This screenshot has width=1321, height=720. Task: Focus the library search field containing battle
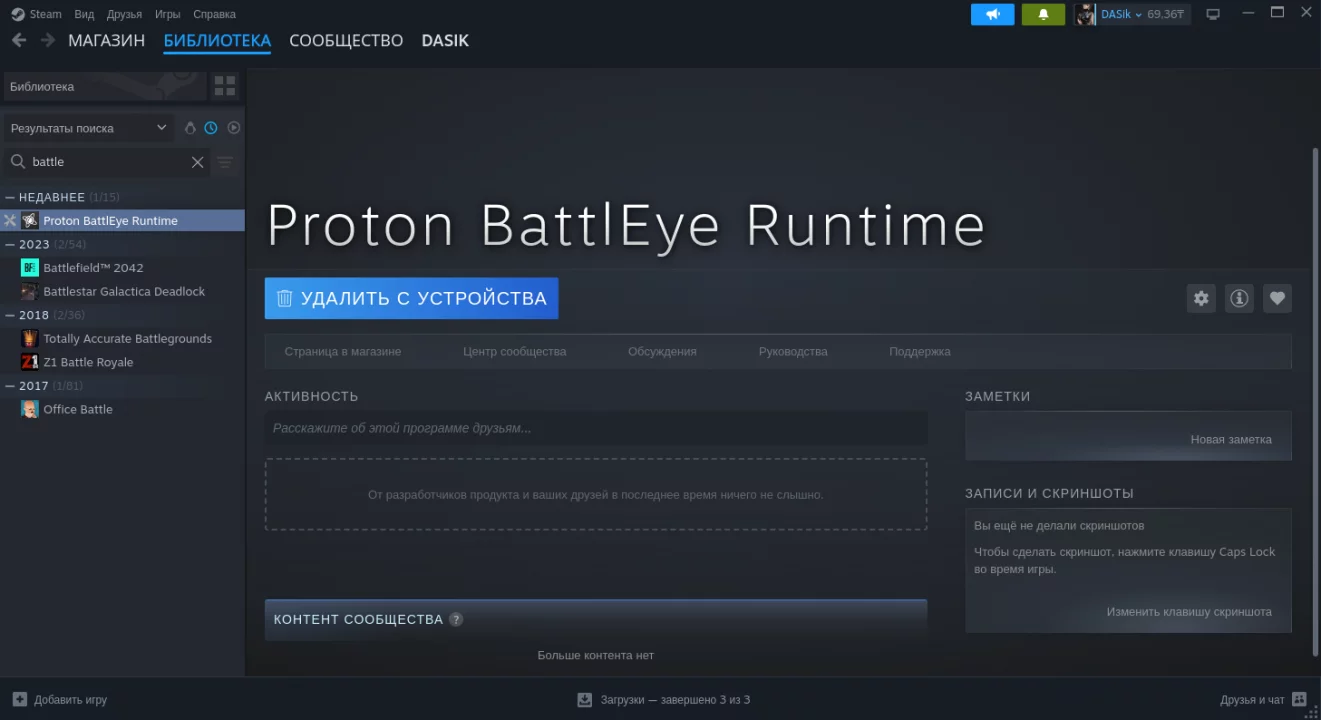point(108,162)
